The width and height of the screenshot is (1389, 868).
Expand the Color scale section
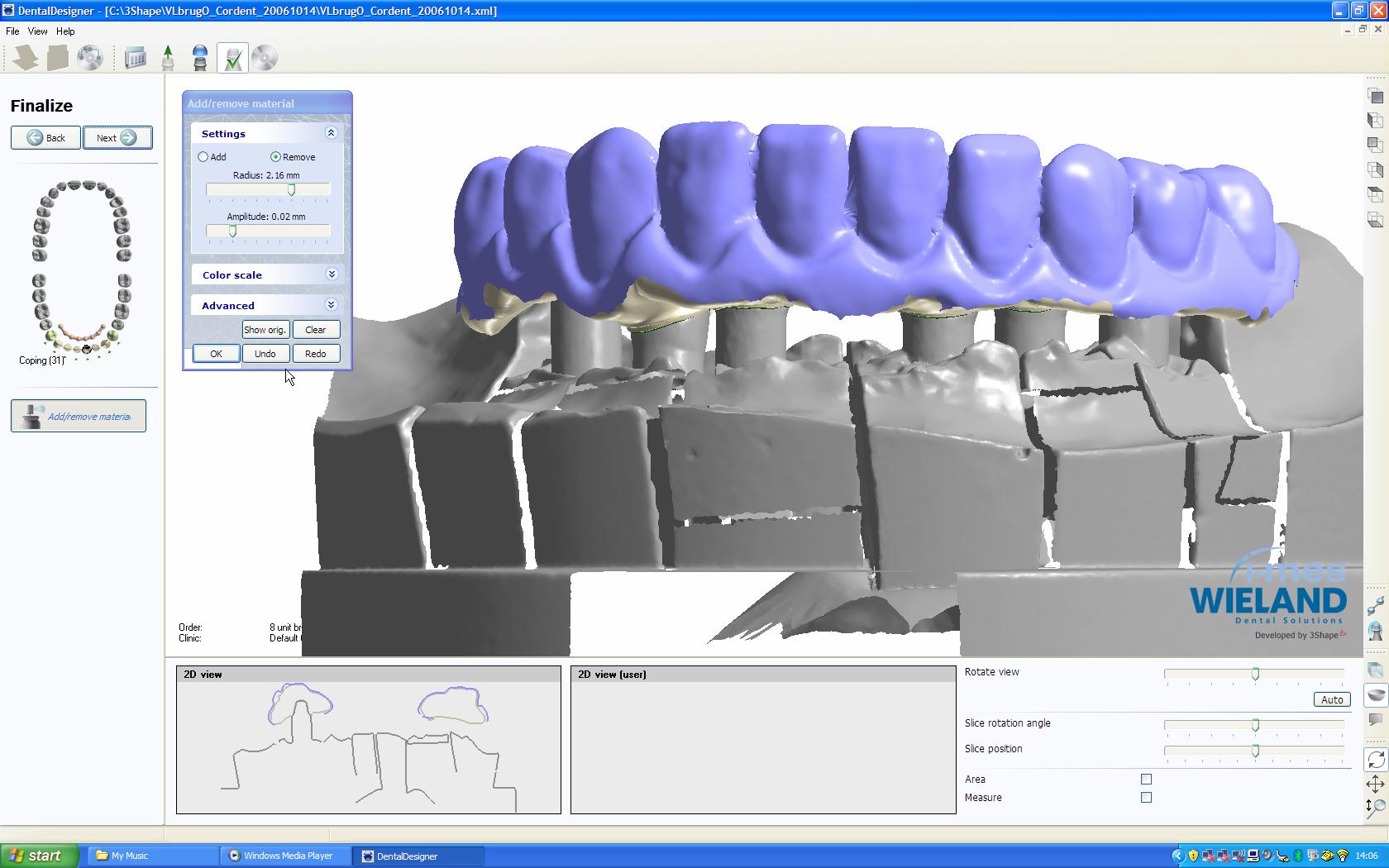(331, 274)
